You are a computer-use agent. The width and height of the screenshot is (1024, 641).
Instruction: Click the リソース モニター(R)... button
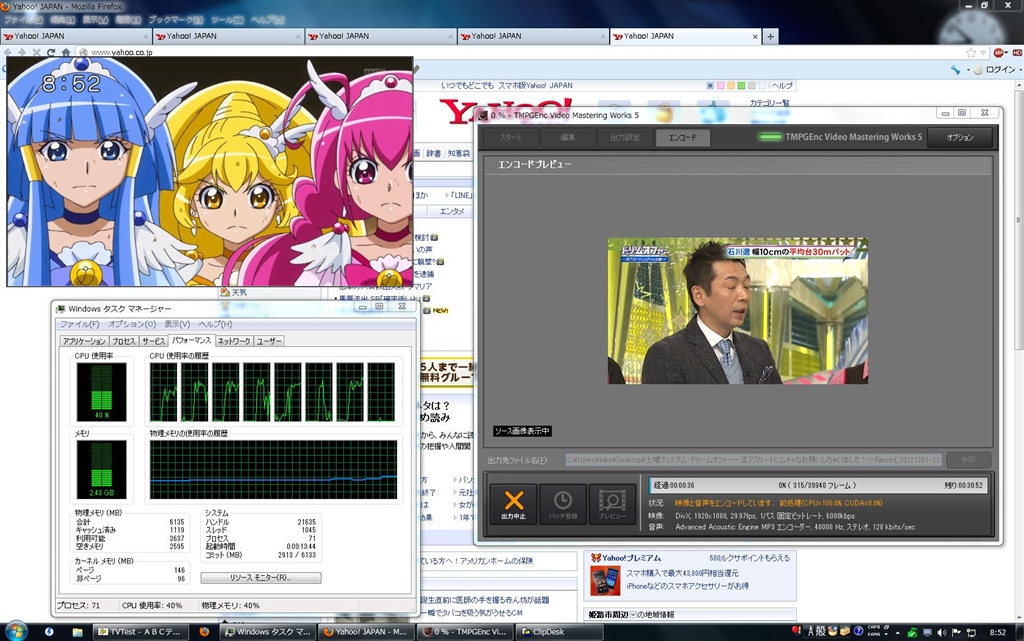click(261, 578)
